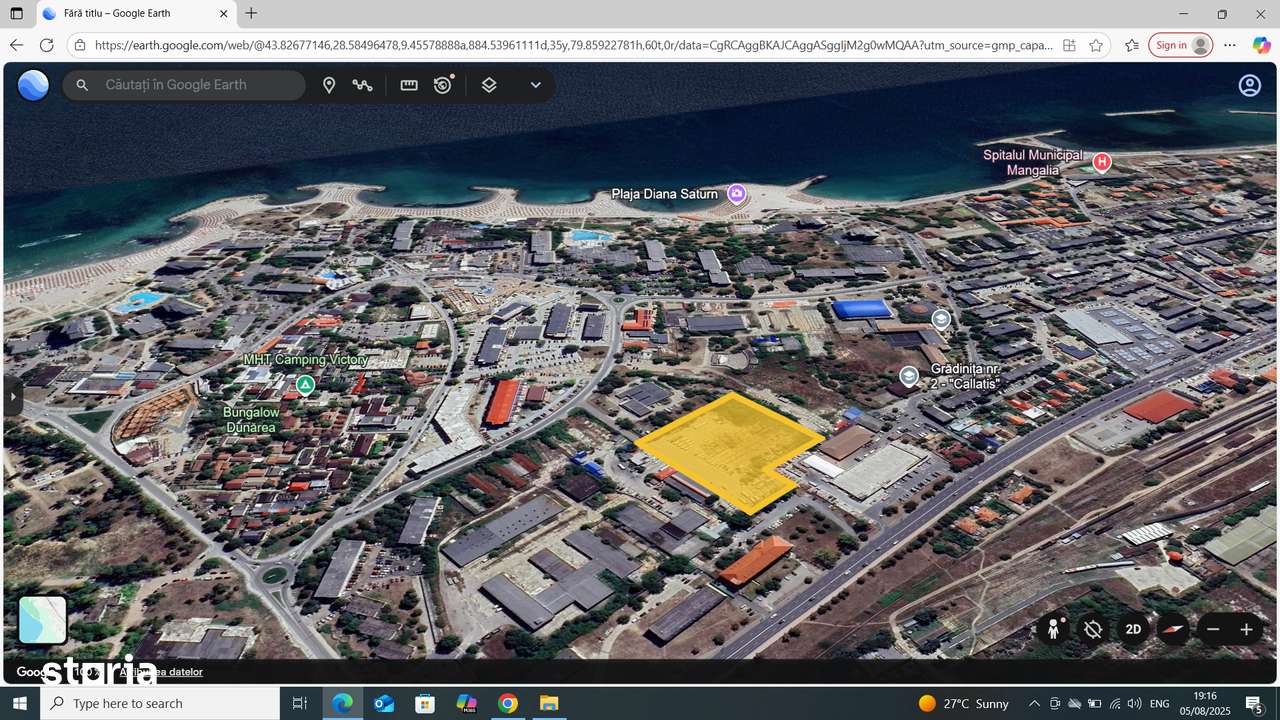The height and width of the screenshot is (720, 1280).
Task: Select the Add path tool
Action: tap(363, 85)
